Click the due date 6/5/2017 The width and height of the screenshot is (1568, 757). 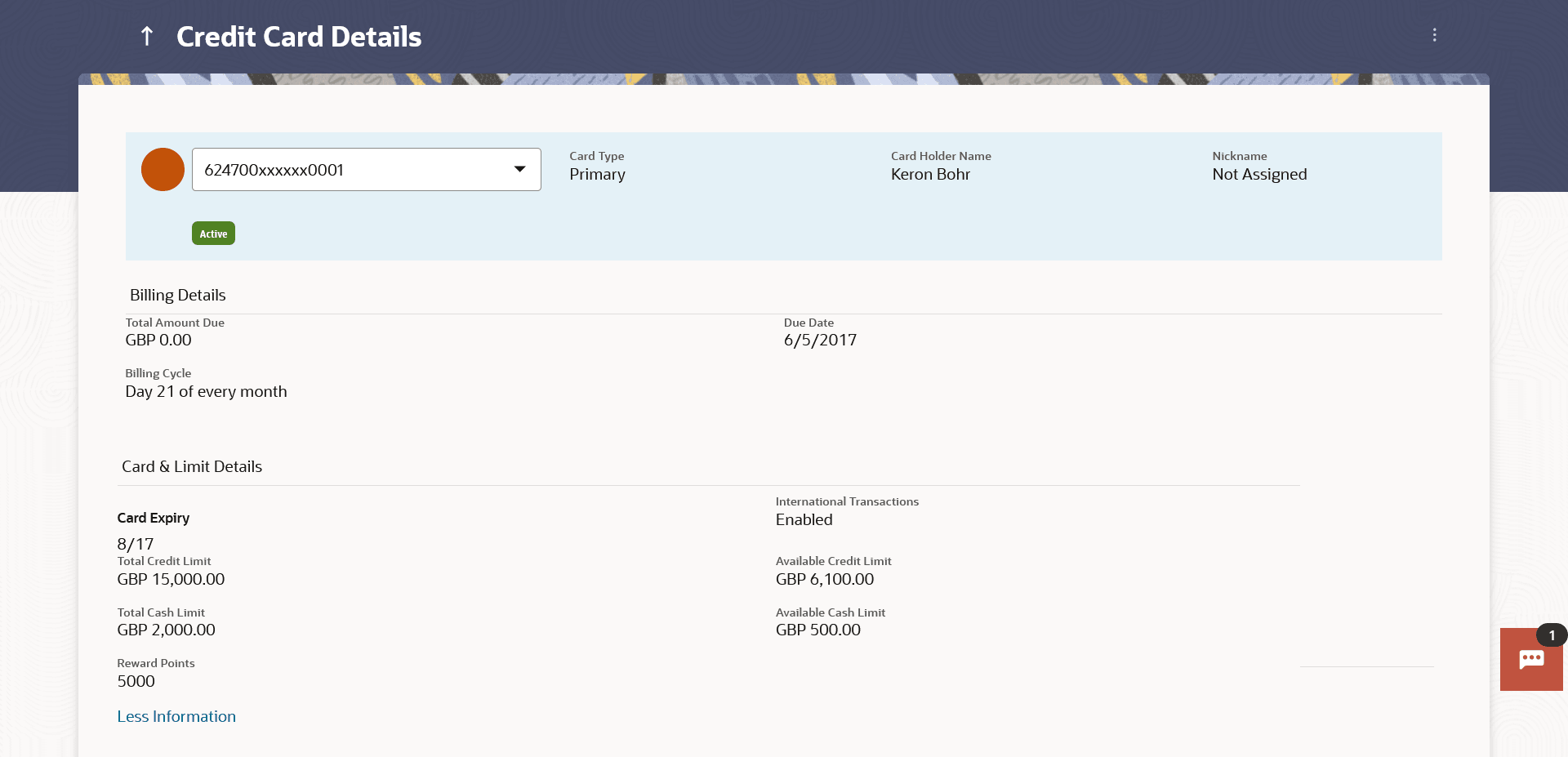click(x=820, y=340)
